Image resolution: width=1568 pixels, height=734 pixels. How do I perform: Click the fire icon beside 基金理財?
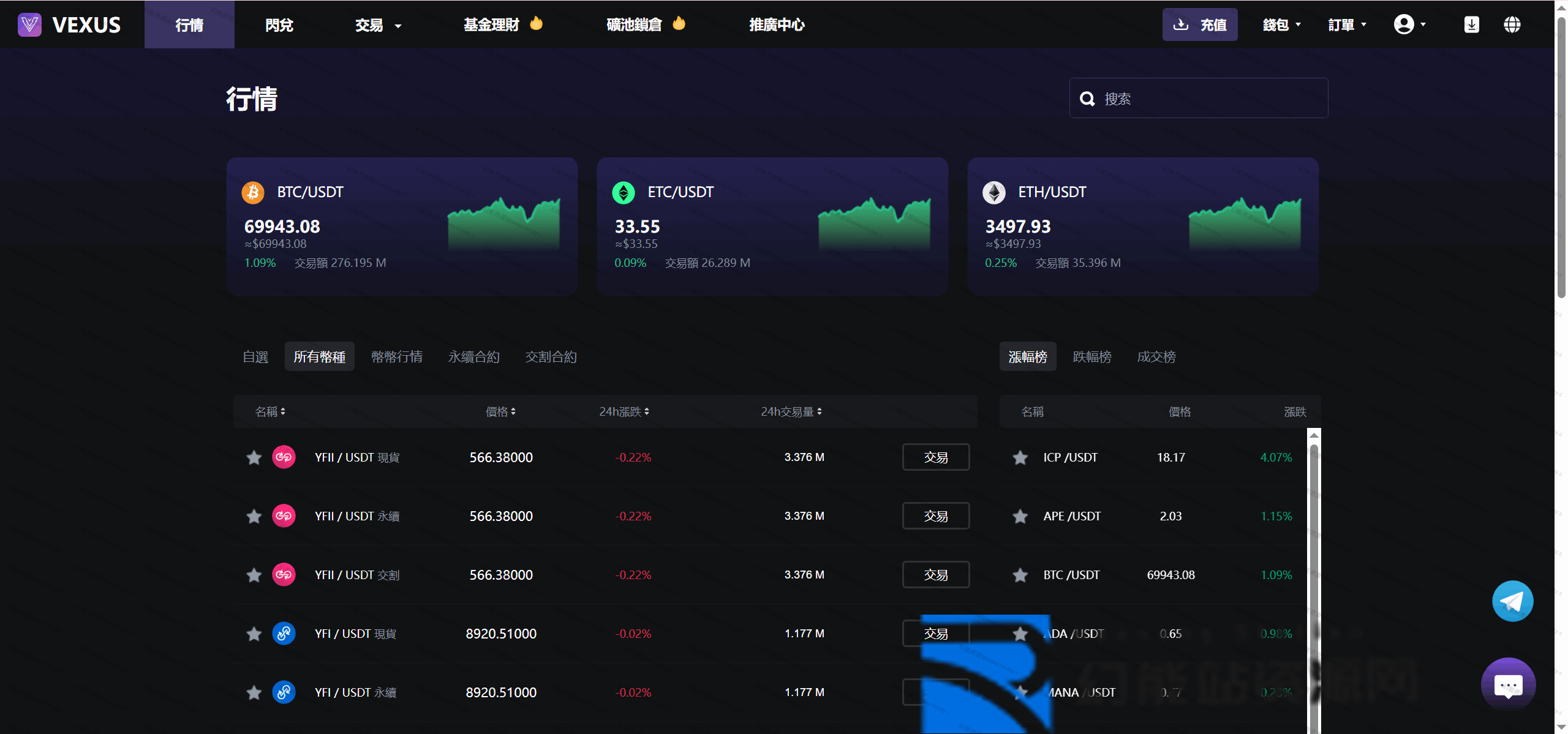(x=537, y=23)
